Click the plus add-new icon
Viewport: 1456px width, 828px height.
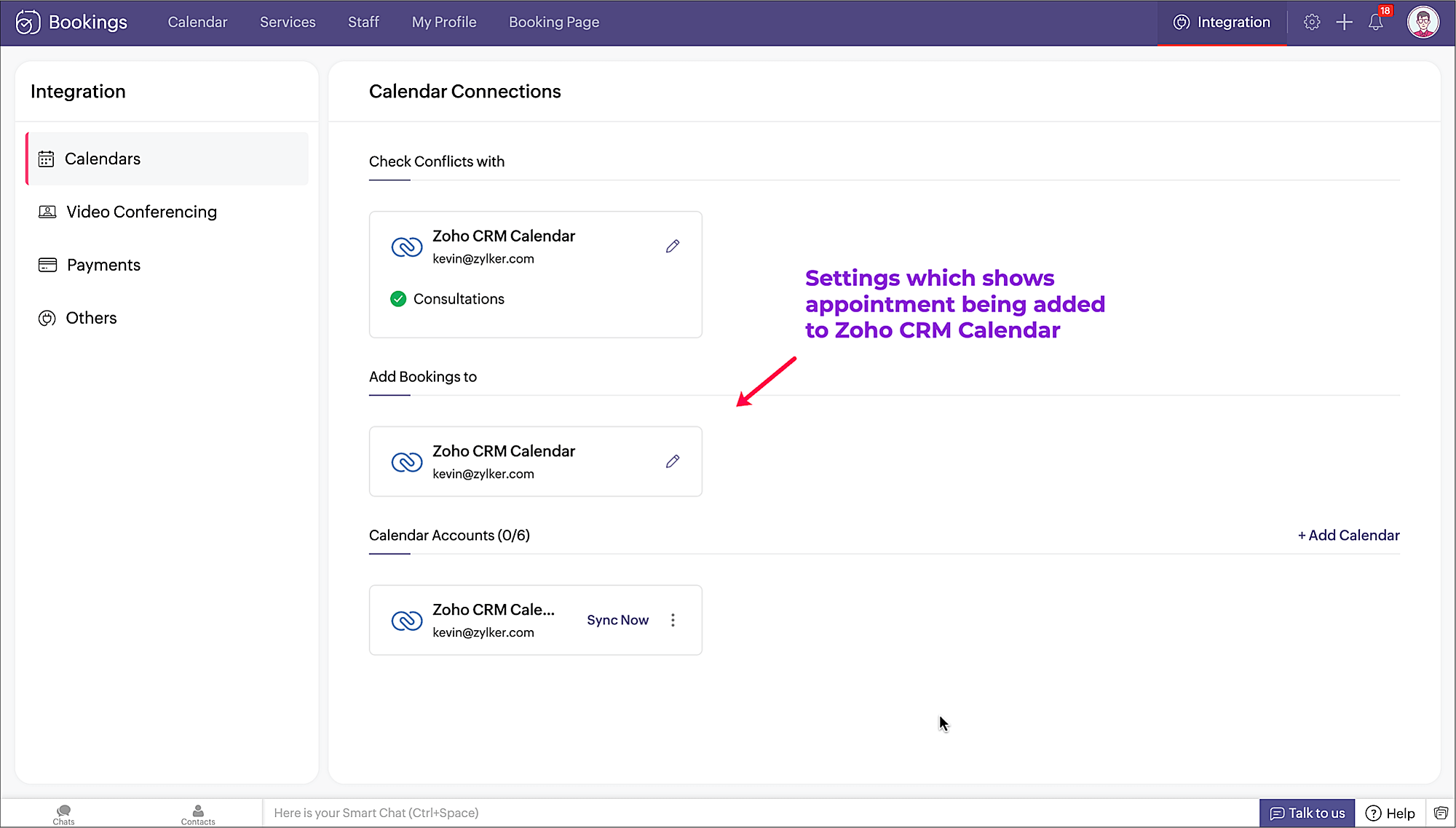[1344, 23]
